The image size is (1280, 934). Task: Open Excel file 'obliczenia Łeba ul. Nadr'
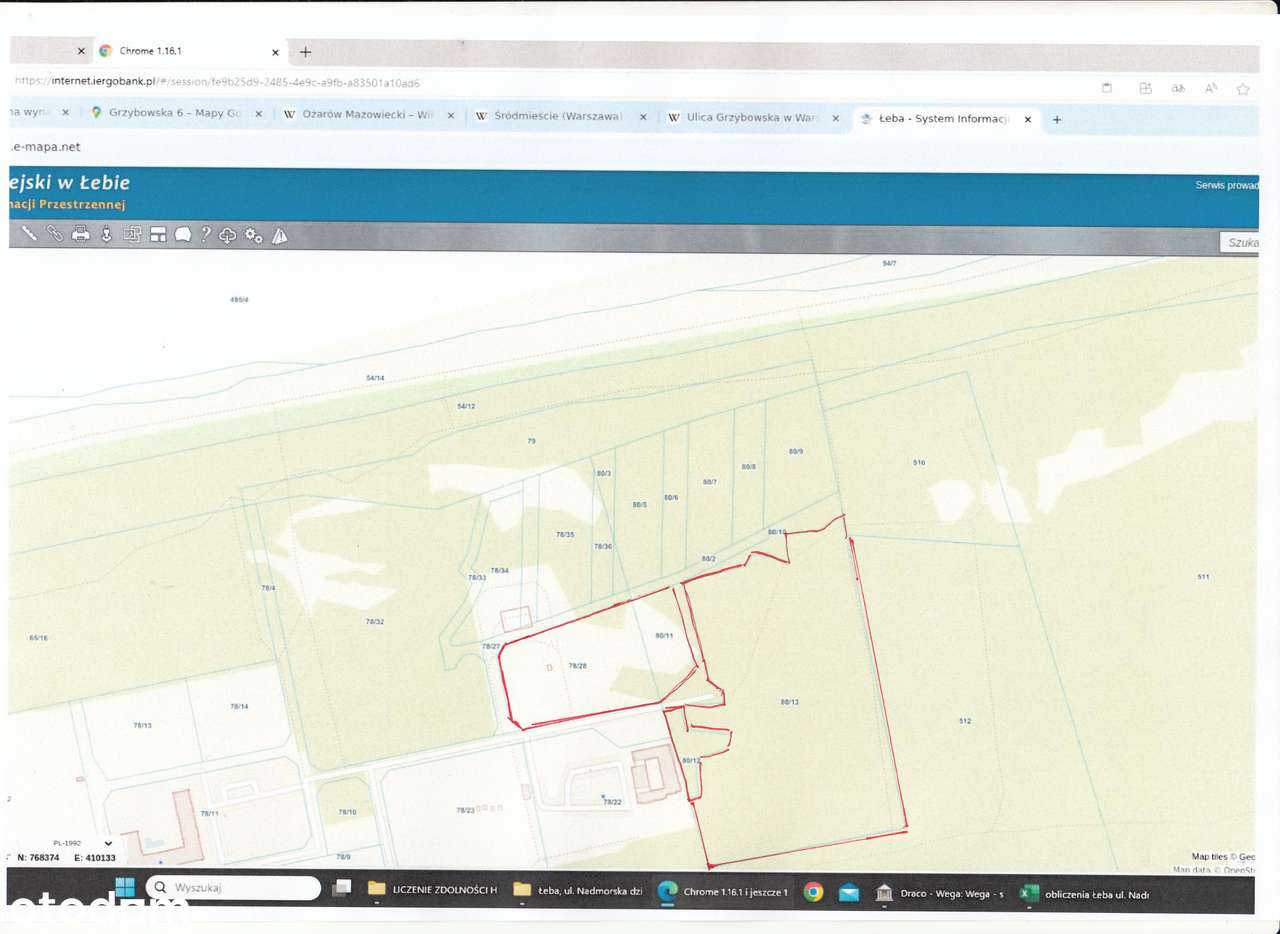pos(1085,894)
